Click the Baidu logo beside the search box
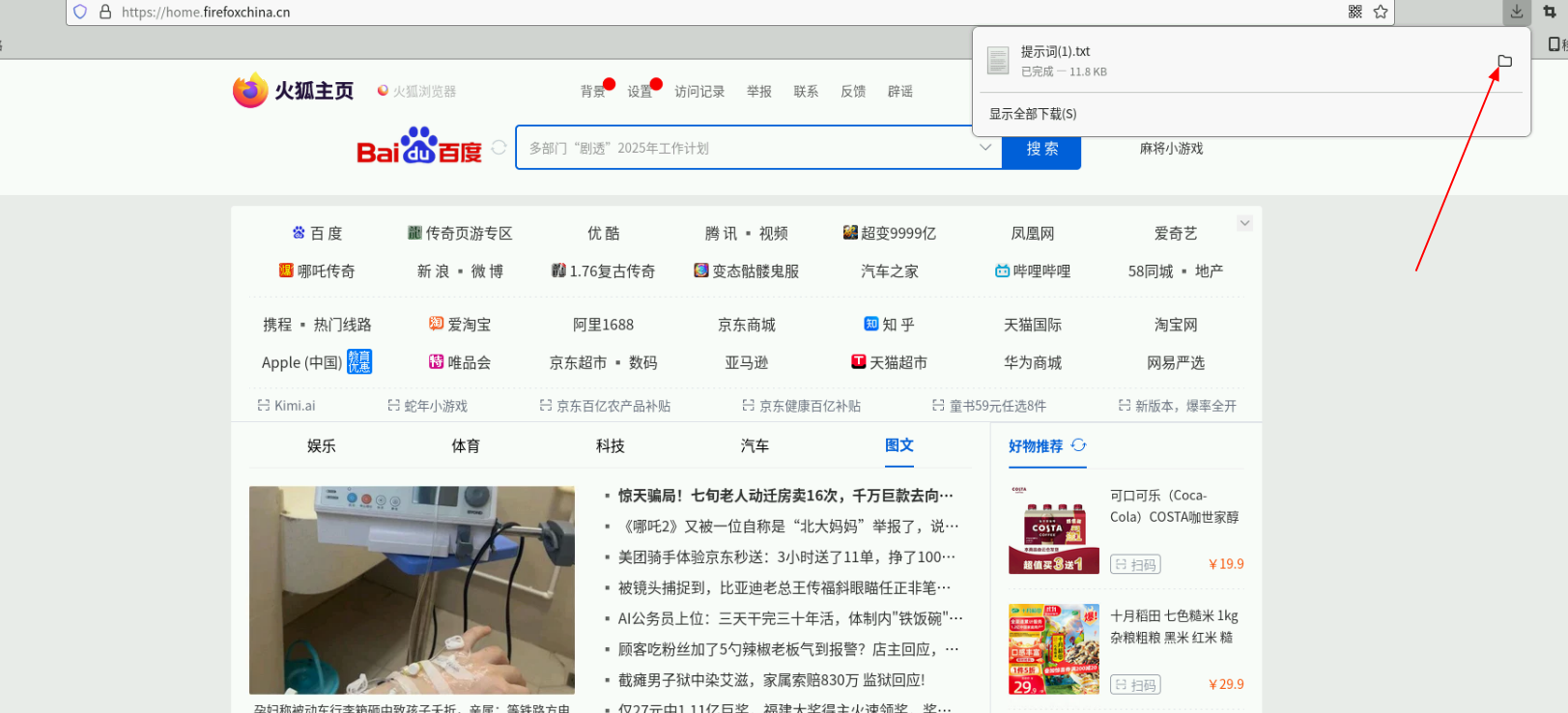The height and width of the screenshot is (713, 1568). click(419, 147)
